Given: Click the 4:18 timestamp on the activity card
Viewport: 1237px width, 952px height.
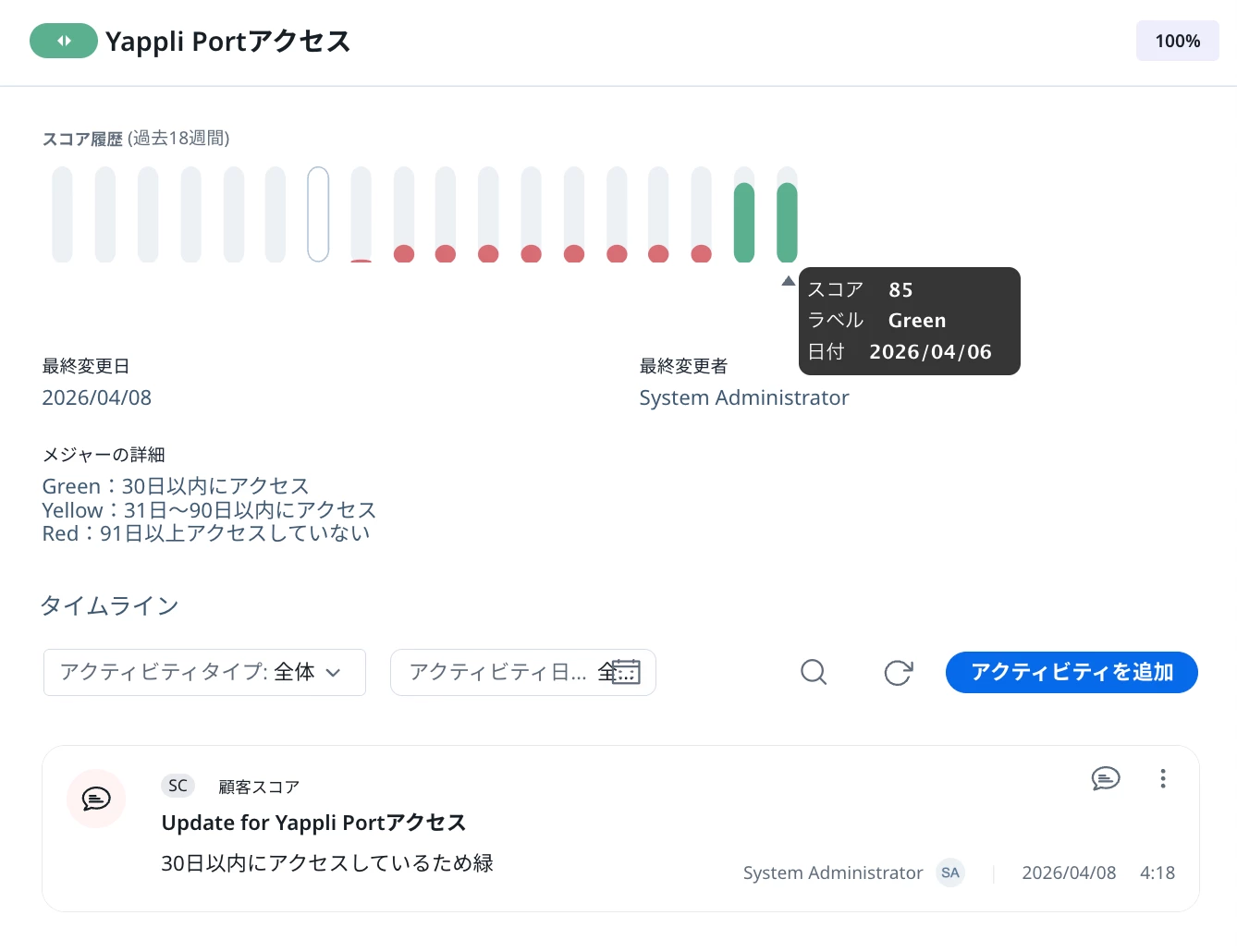Looking at the screenshot, I should click(x=1157, y=873).
